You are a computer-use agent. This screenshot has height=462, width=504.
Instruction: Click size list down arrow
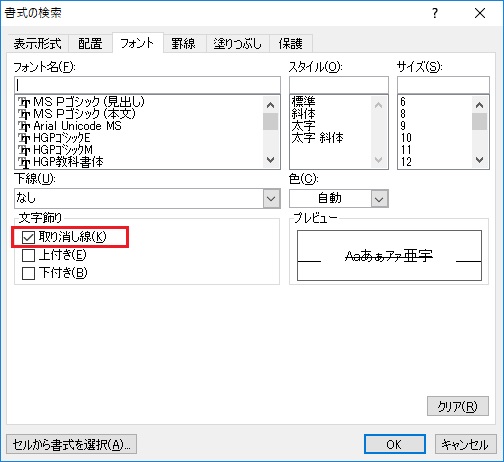(479, 160)
